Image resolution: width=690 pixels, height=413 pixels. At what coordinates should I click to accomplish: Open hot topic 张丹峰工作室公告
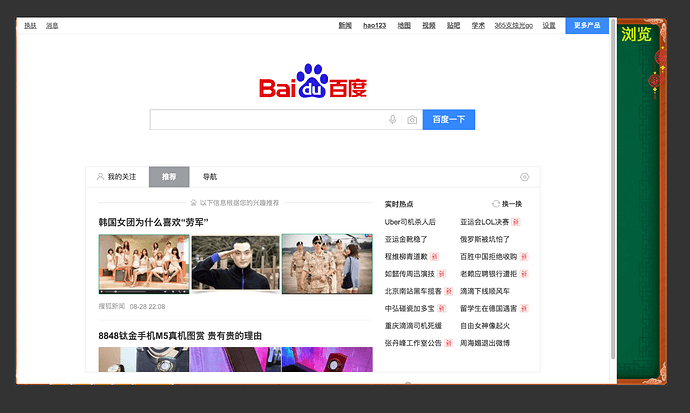pyautogui.click(x=413, y=343)
